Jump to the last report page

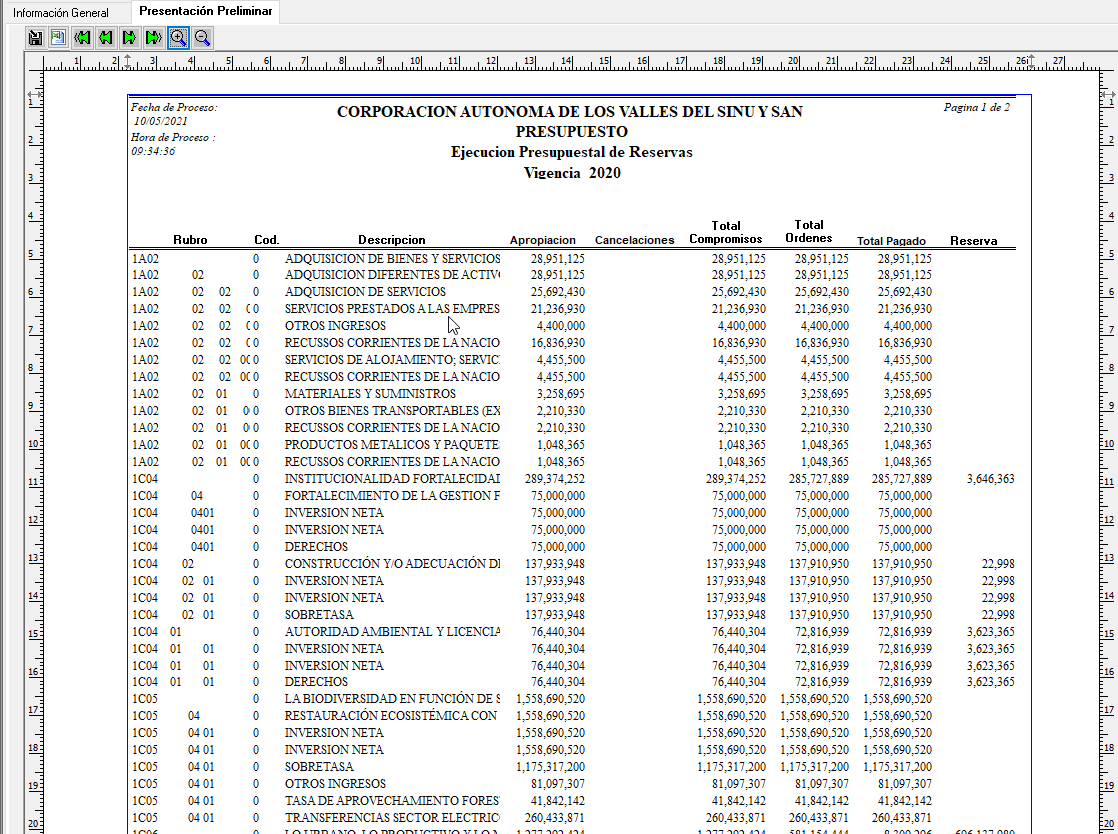click(x=153, y=38)
